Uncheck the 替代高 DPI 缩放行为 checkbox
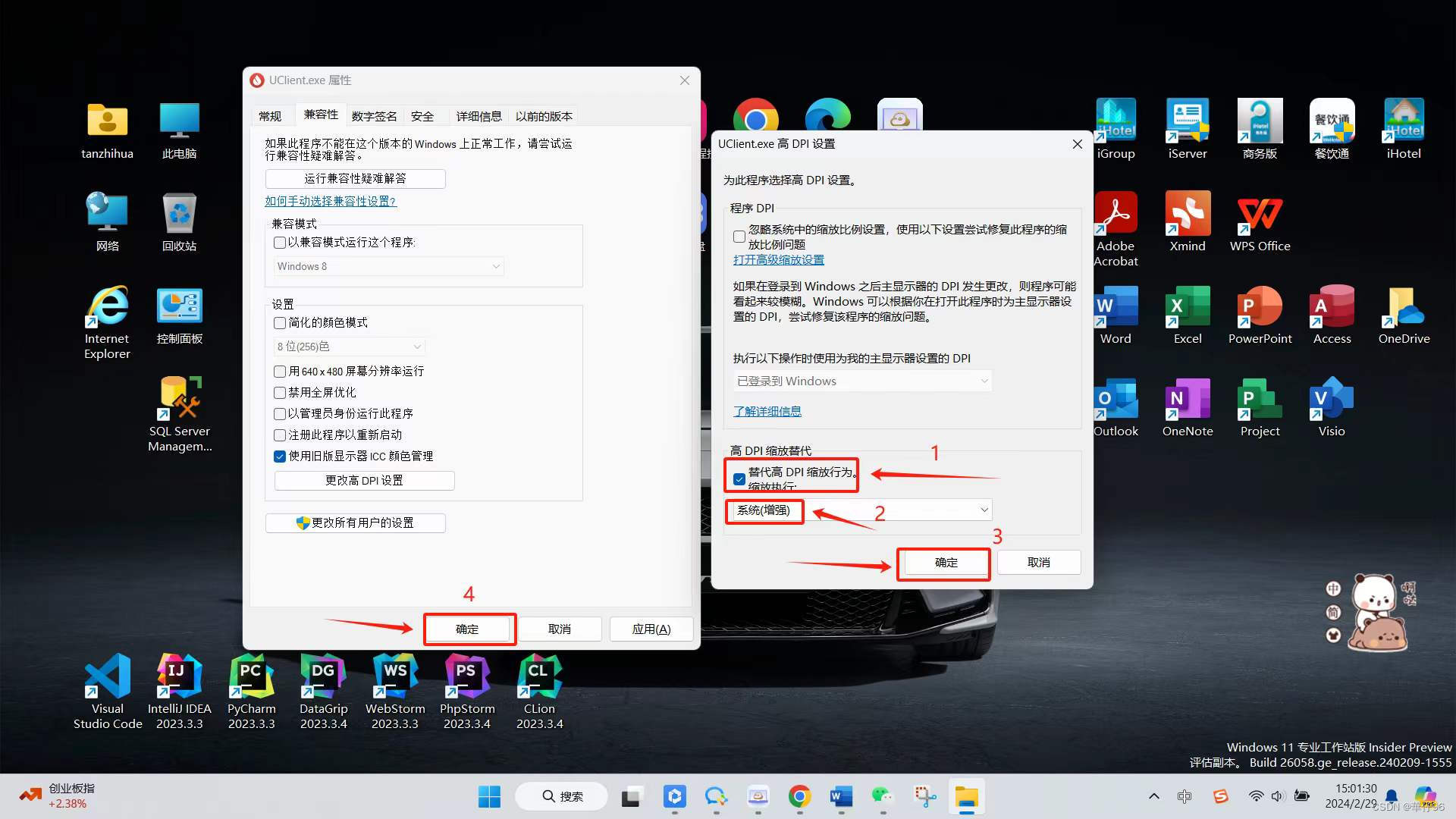 coord(739,479)
